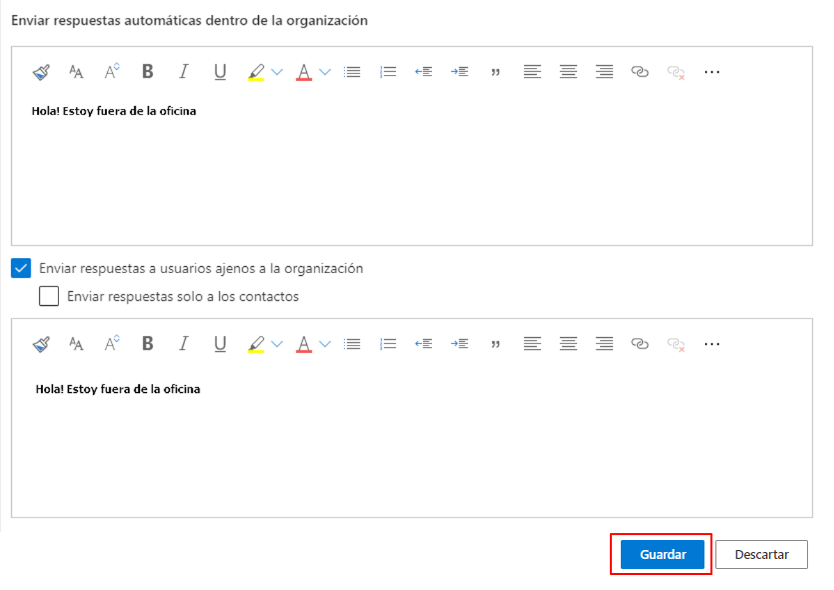
Task: Apply yellow highlight in external reply toolbar
Action: coord(256,344)
